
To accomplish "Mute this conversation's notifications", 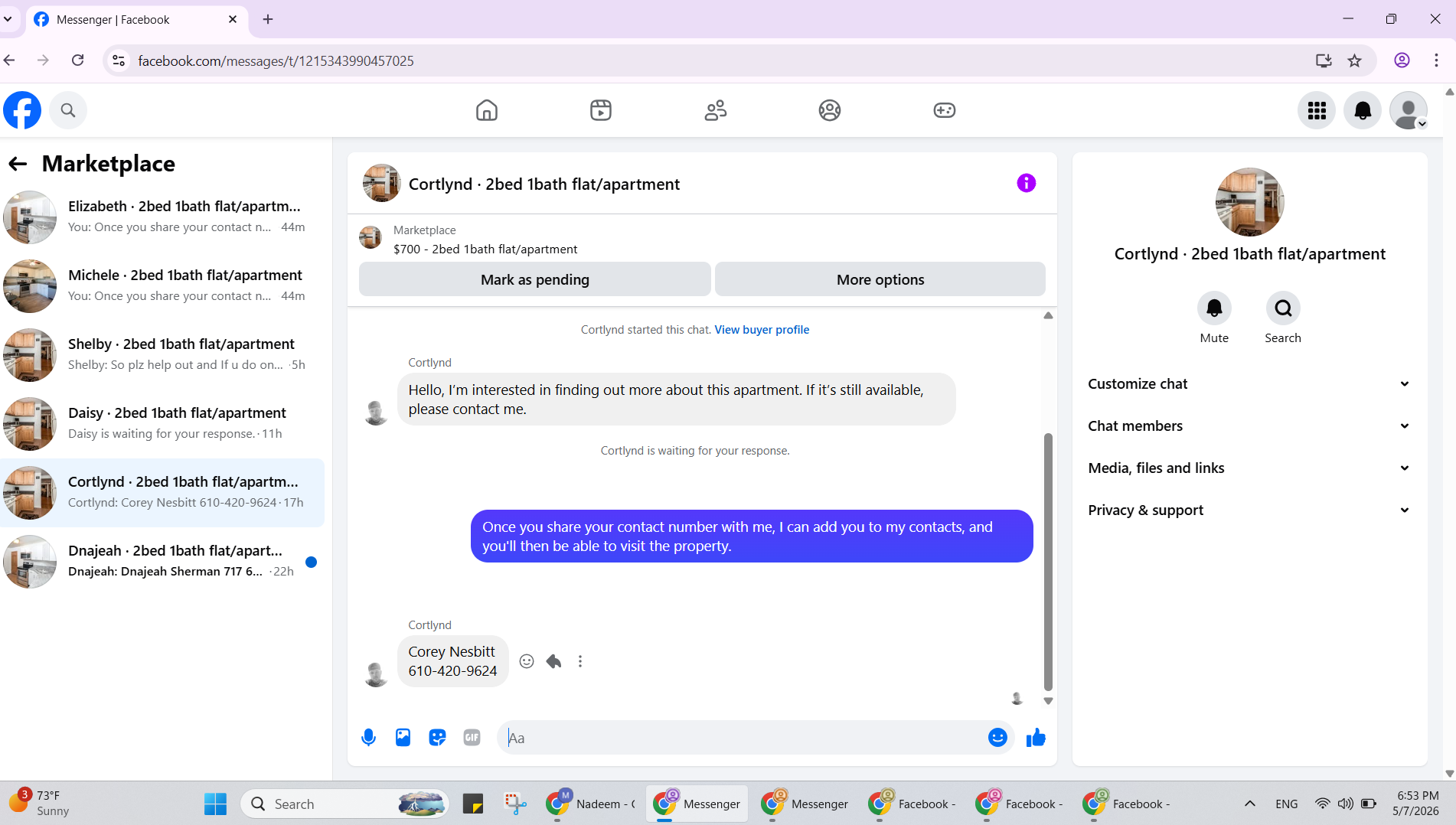I will coord(1214,308).
